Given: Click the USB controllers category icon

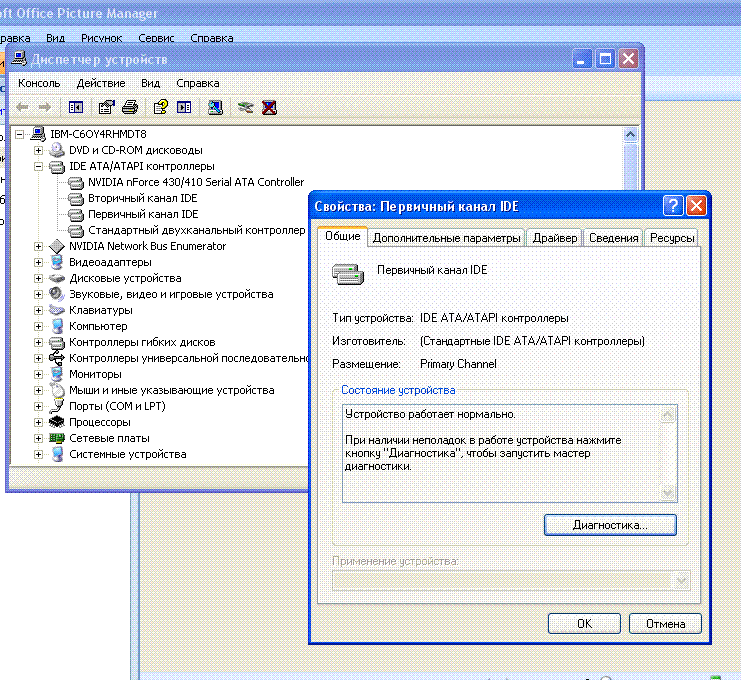Looking at the screenshot, I should (57, 358).
